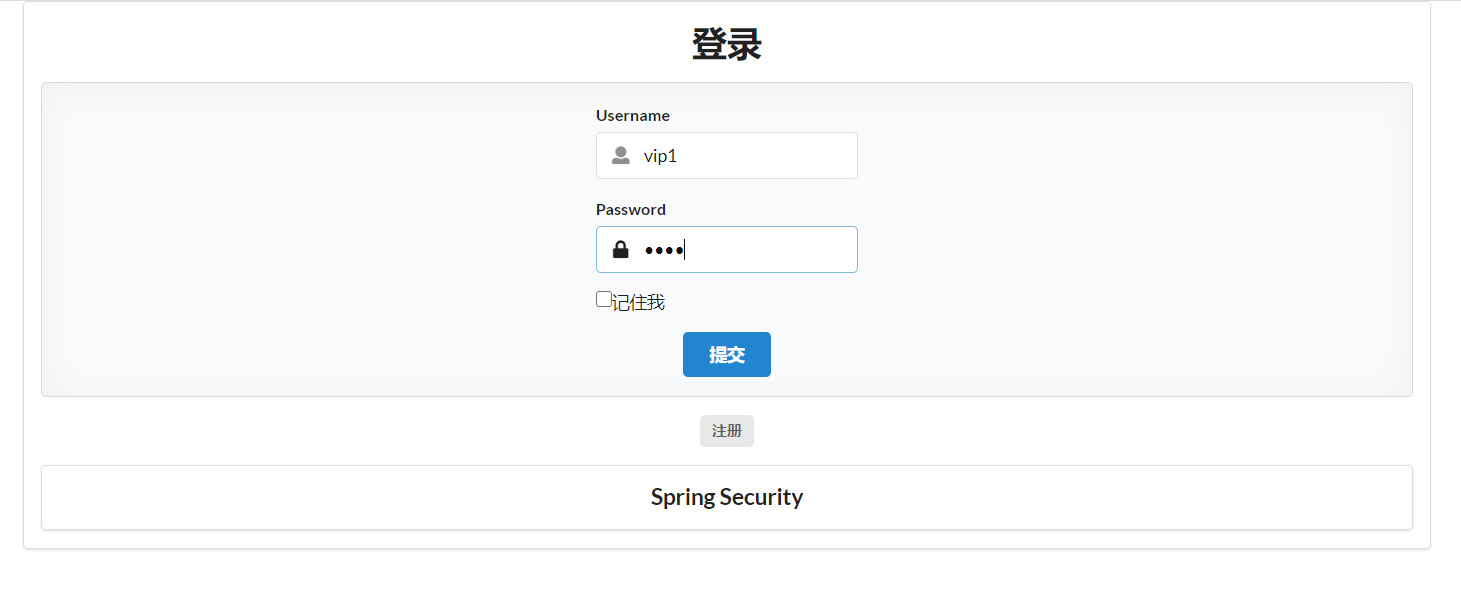The height and width of the screenshot is (593, 1461).
Task: Click the 登录 page heading
Action: coord(726,43)
